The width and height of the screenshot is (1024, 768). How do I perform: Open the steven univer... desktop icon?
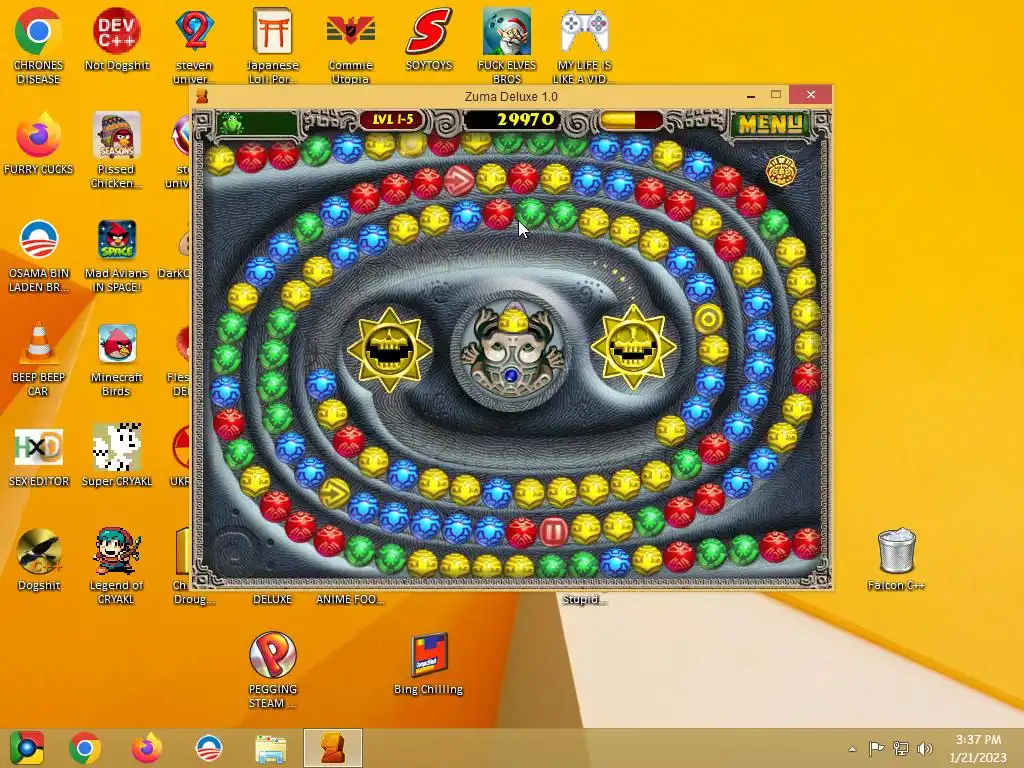pos(194,46)
